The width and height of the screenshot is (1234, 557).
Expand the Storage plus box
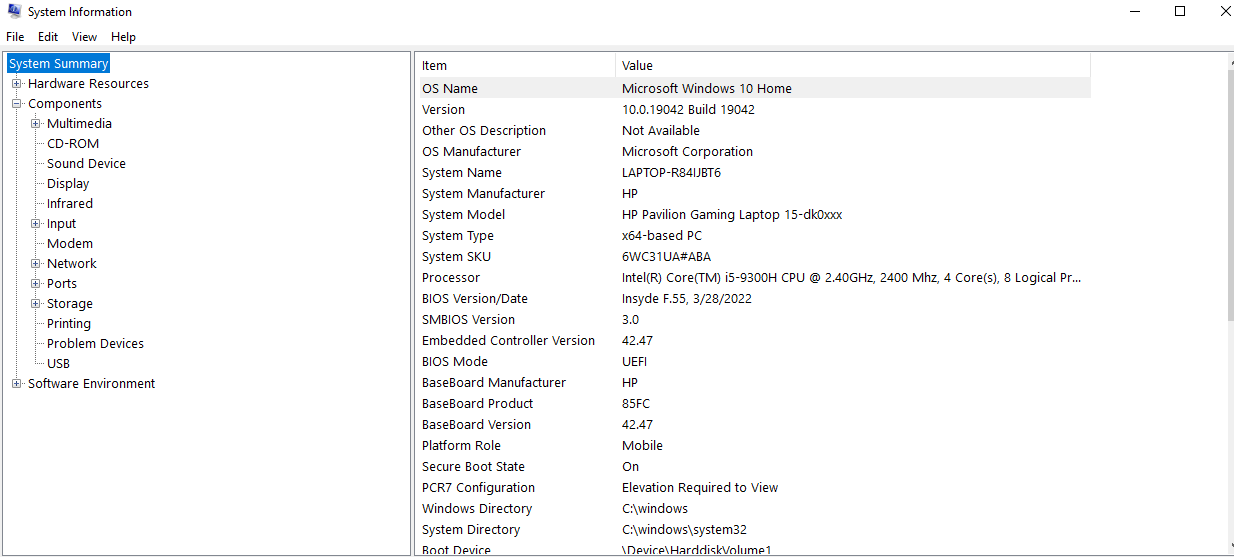[35, 304]
